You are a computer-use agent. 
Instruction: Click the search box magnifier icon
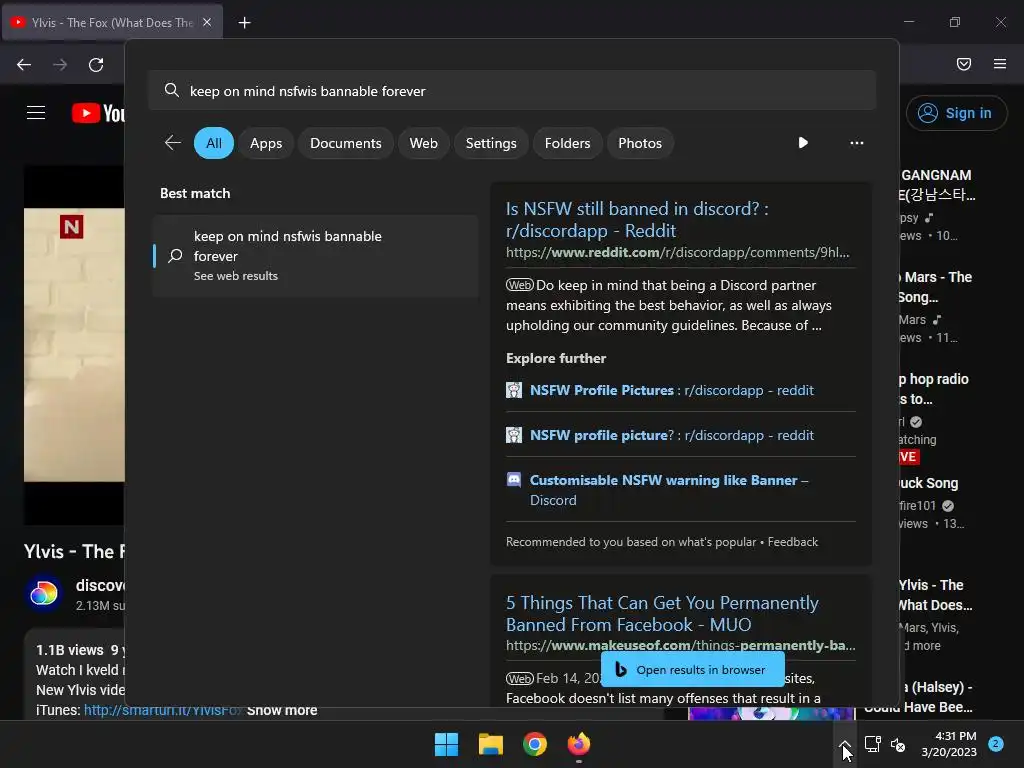[172, 90]
